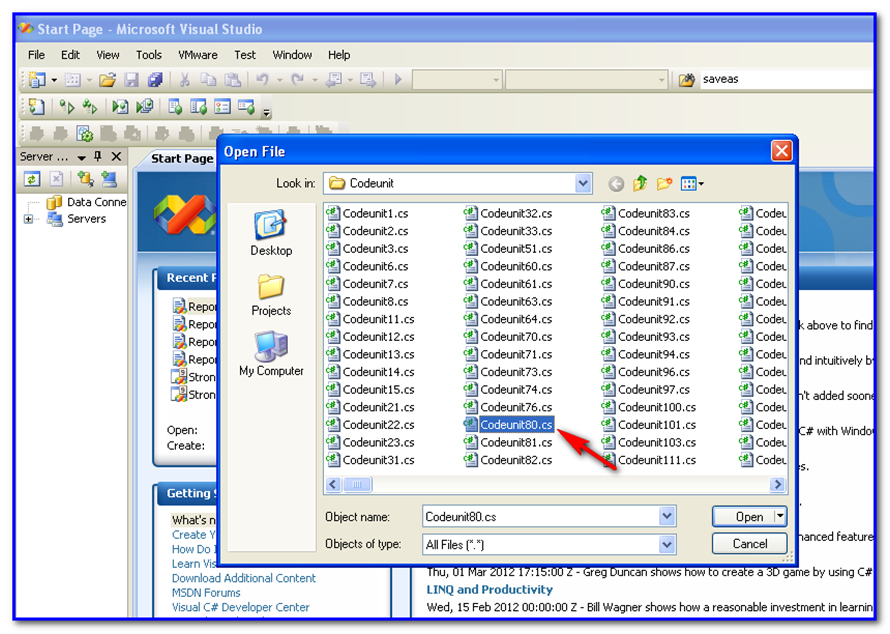Open the Download Additional Content link

point(244,578)
